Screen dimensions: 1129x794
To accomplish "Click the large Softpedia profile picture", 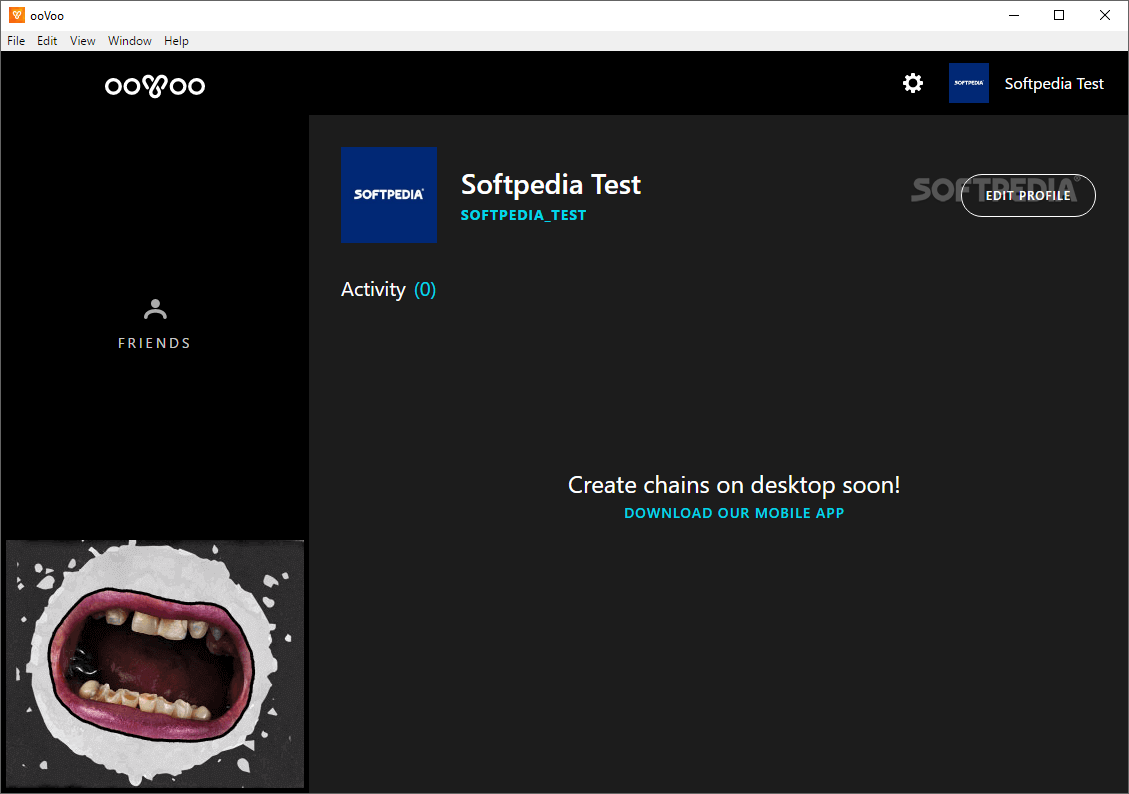I will (x=389, y=194).
